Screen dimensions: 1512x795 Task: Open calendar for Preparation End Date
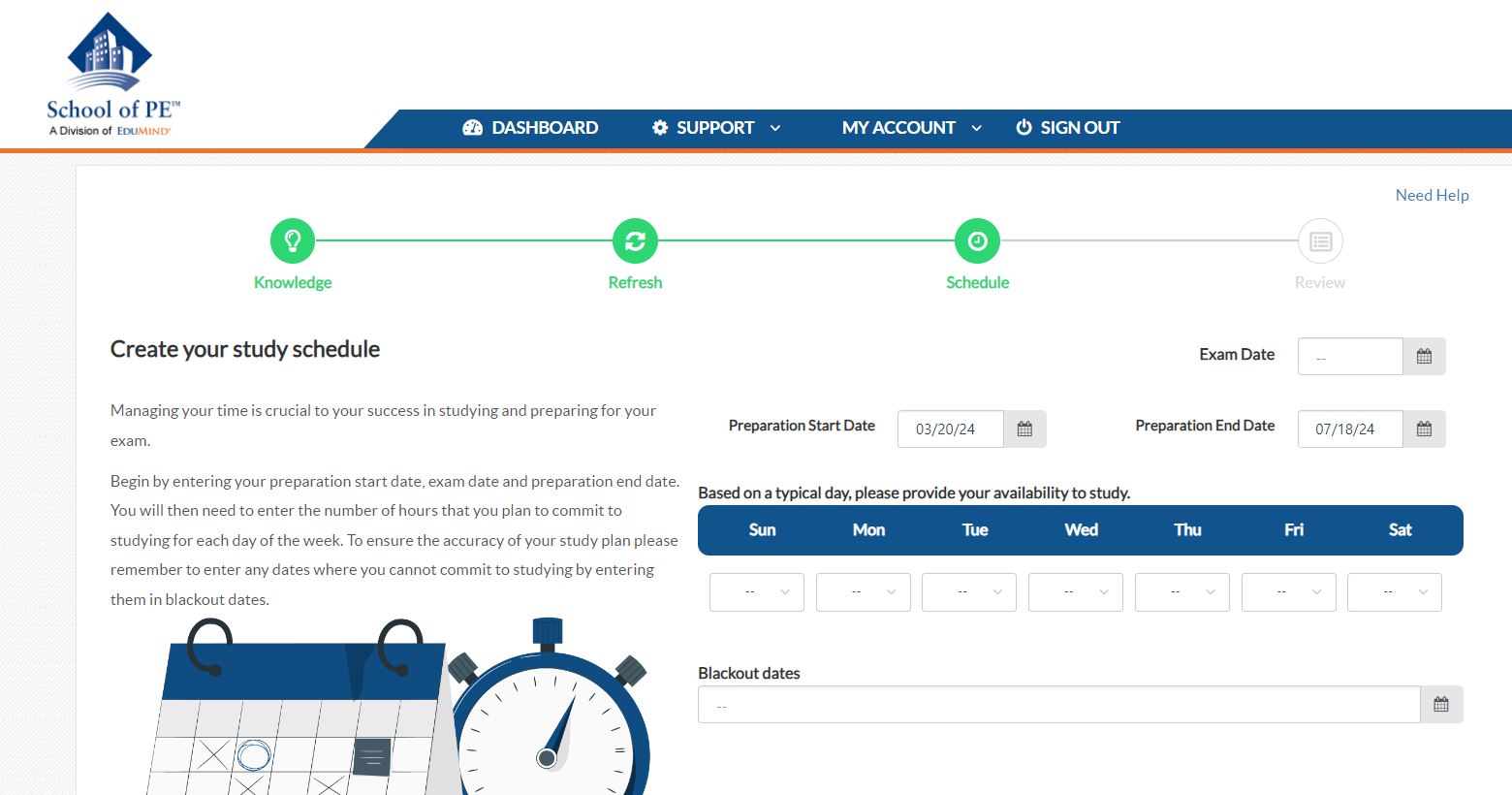click(x=1424, y=429)
